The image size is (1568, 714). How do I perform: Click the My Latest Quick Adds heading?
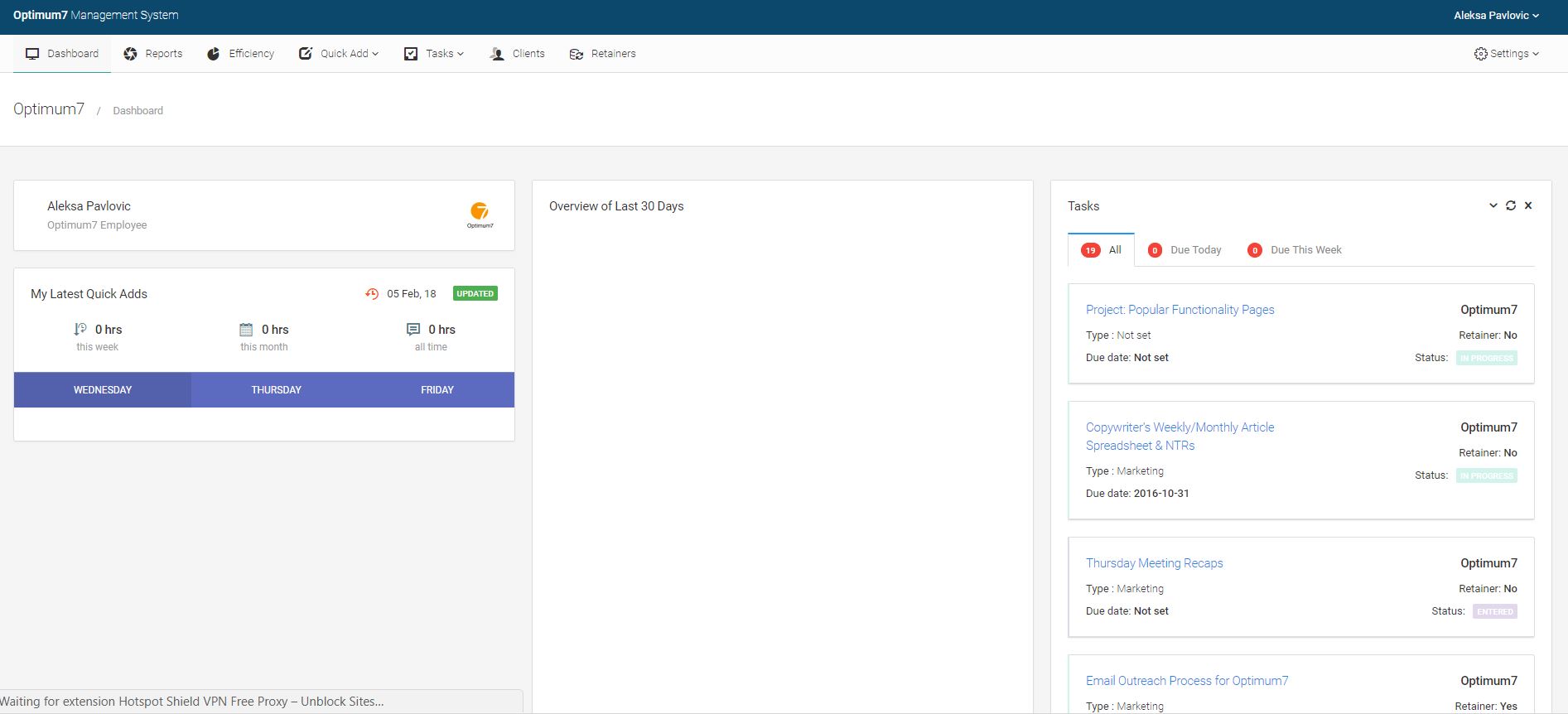click(x=89, y=294)
